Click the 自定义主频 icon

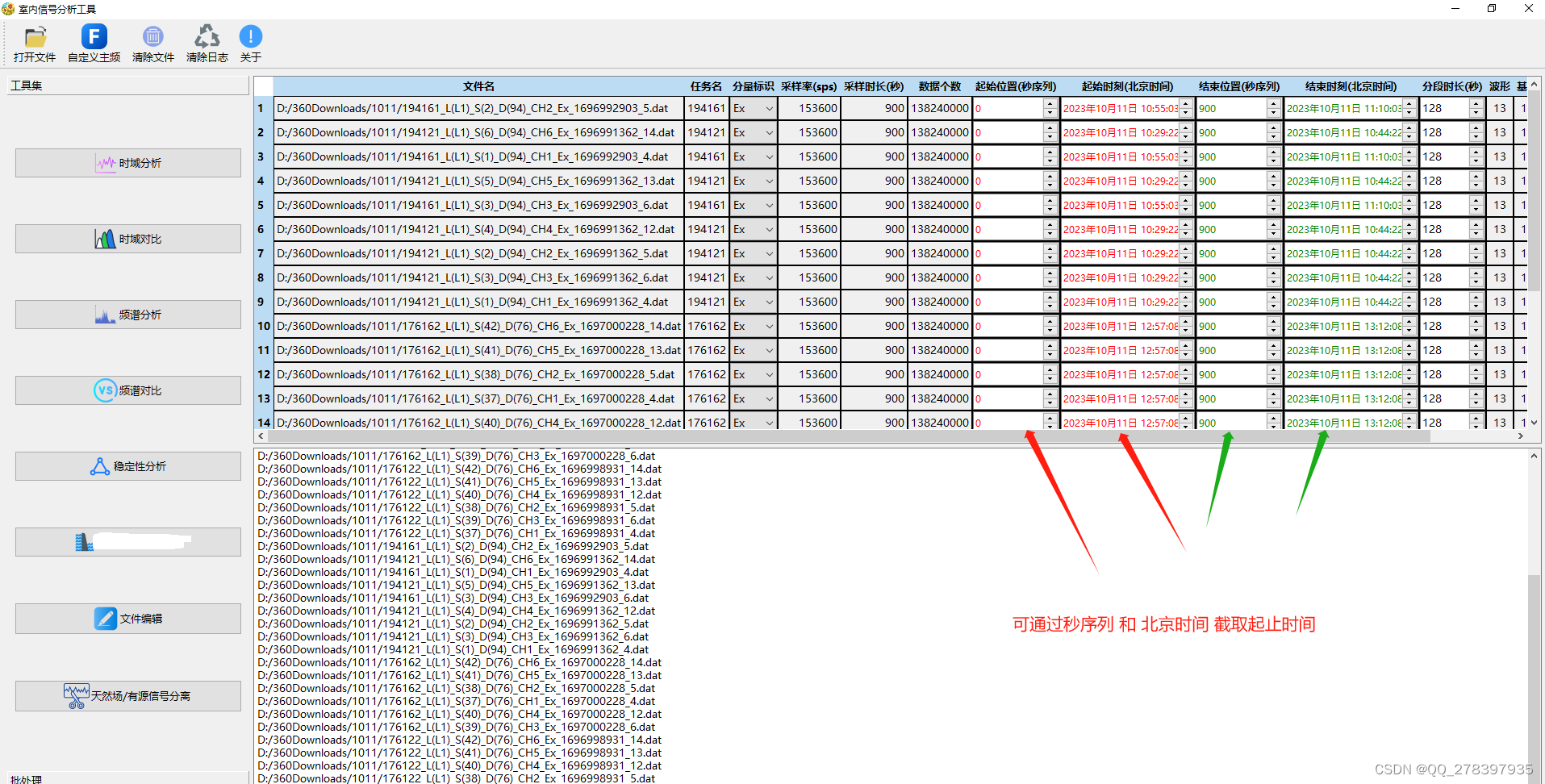tap(93, 43)
